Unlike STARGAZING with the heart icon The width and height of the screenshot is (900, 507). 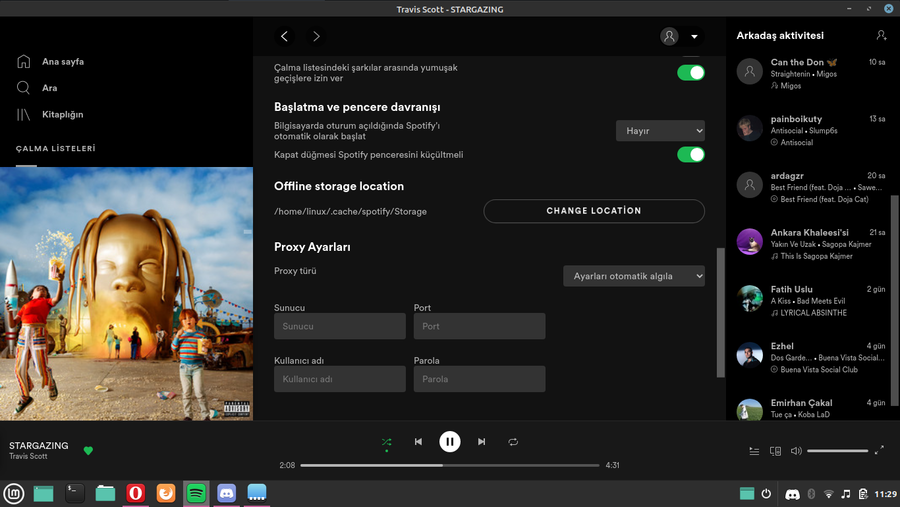click(x=88, y=451)
